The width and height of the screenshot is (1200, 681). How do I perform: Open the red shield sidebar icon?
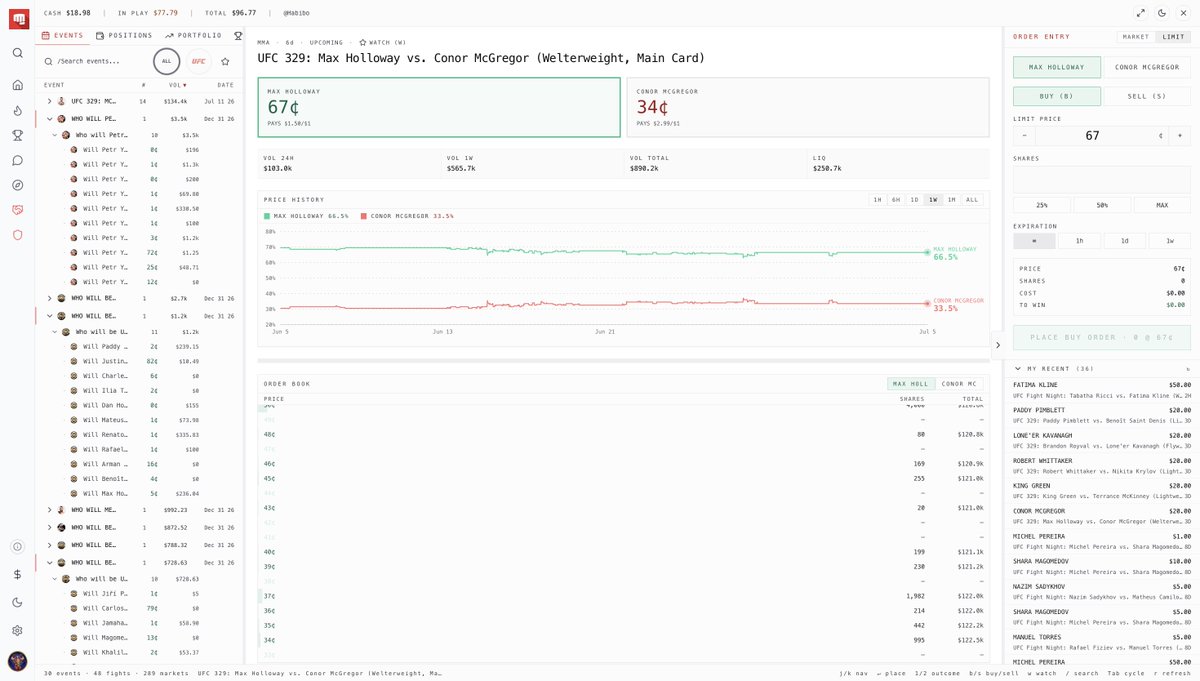tap(17, 235)
